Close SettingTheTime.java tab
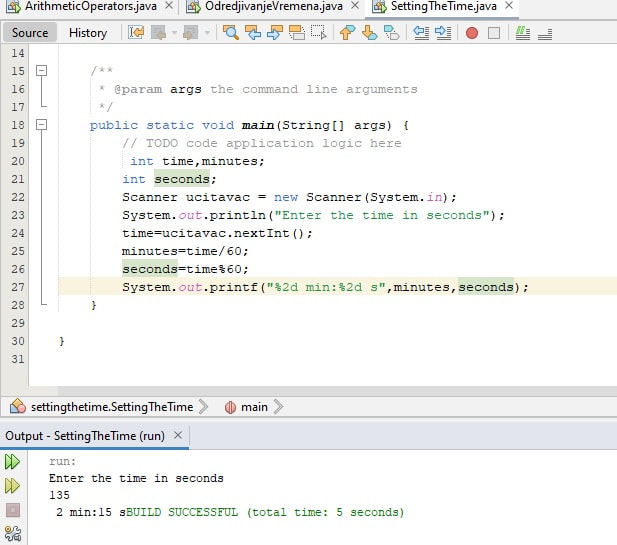The image size is (617, 545). click(x=509, y=6)
